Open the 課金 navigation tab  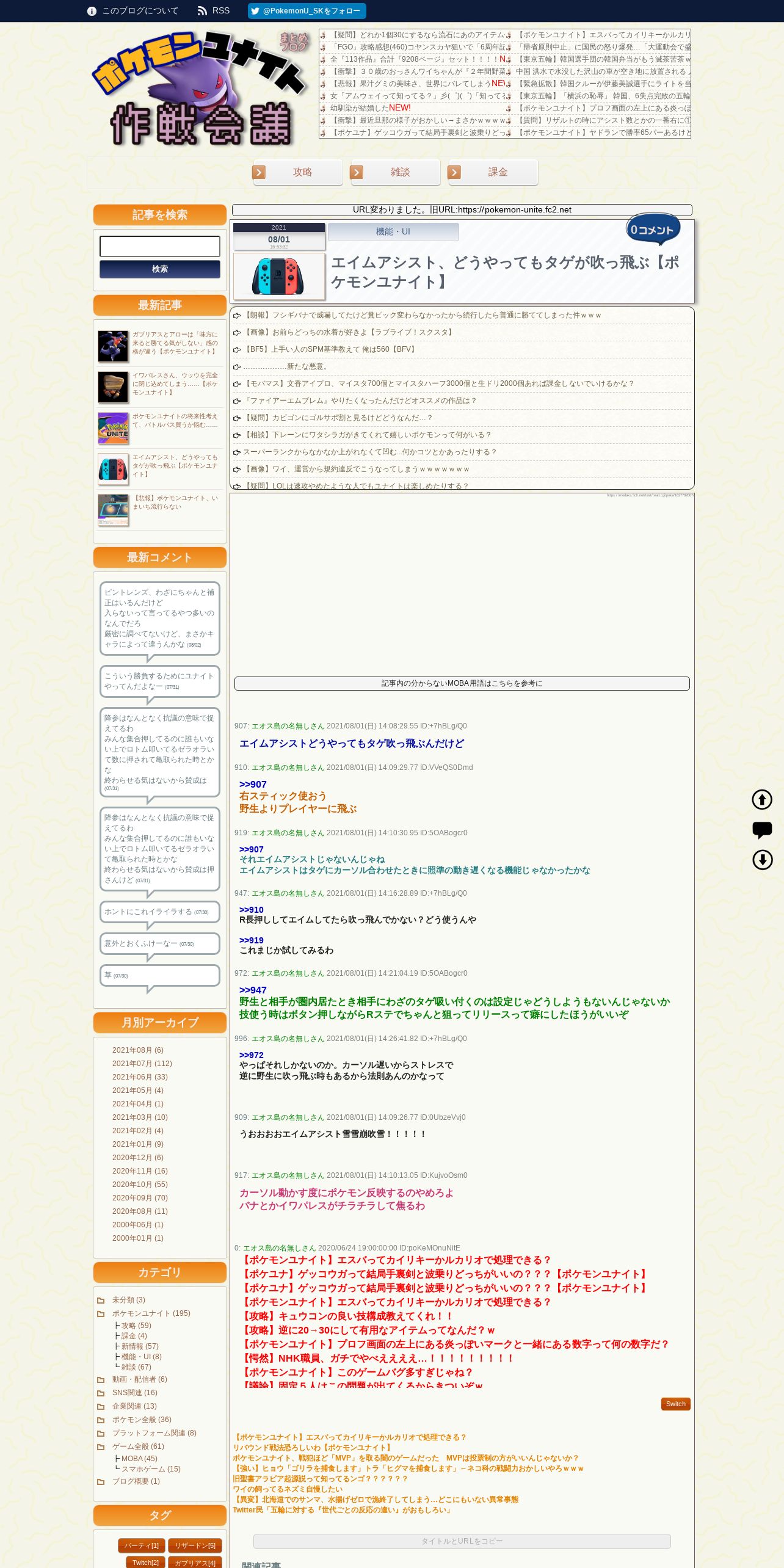point(493,172)
